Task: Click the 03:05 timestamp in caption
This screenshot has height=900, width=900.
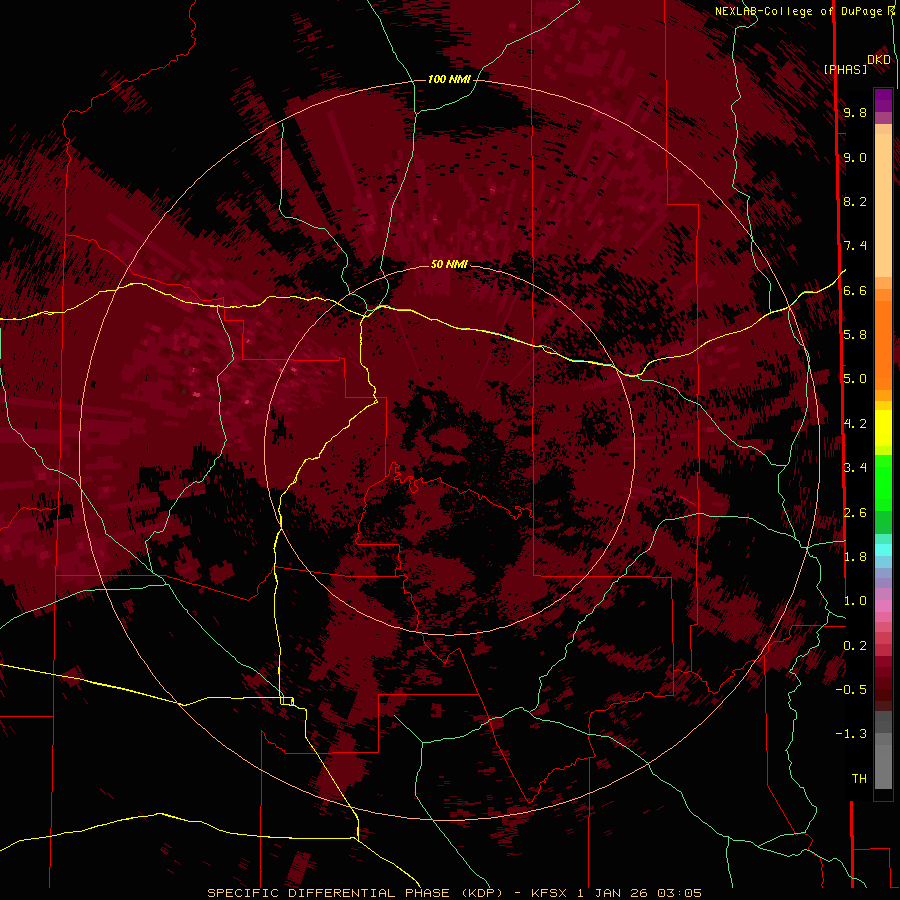Action: pyautogui.click(x=679, y=893)
